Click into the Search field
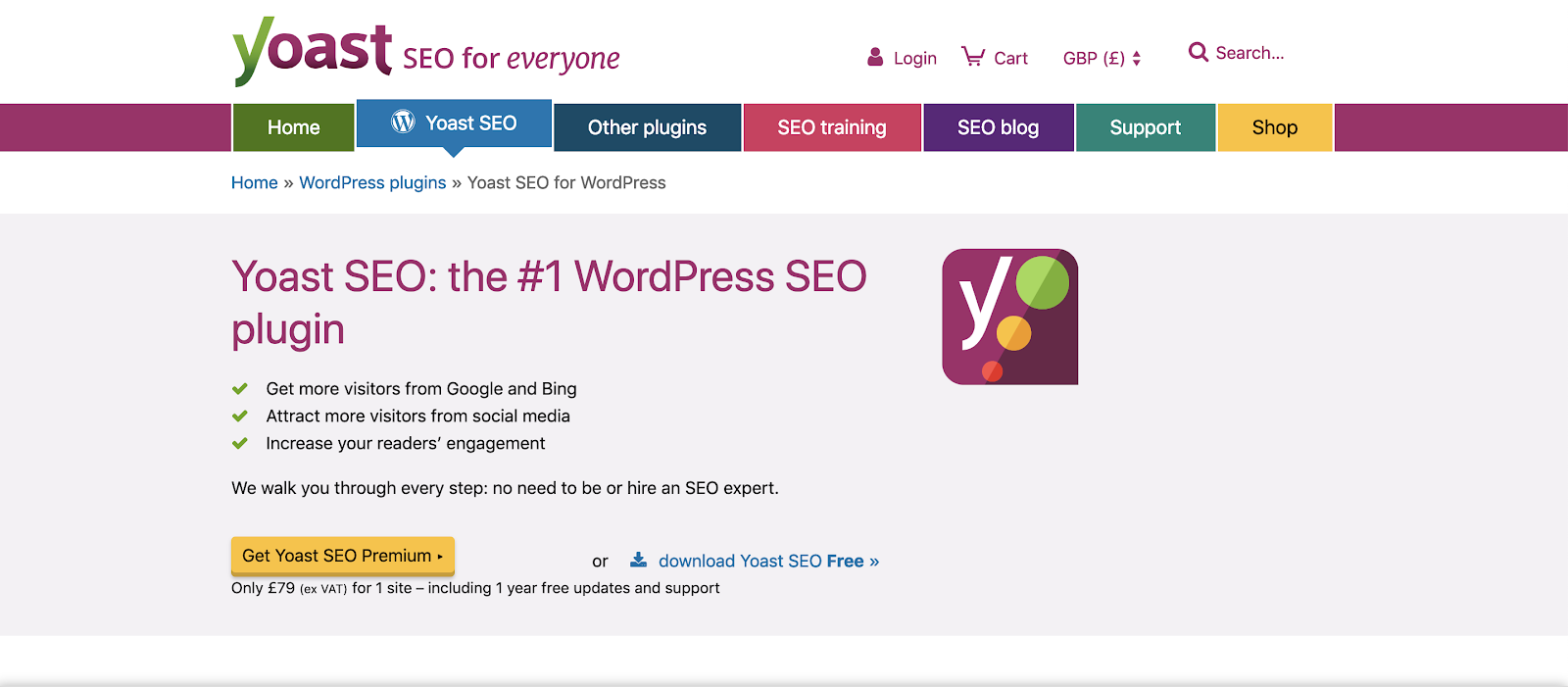 tap(1249, 53)
